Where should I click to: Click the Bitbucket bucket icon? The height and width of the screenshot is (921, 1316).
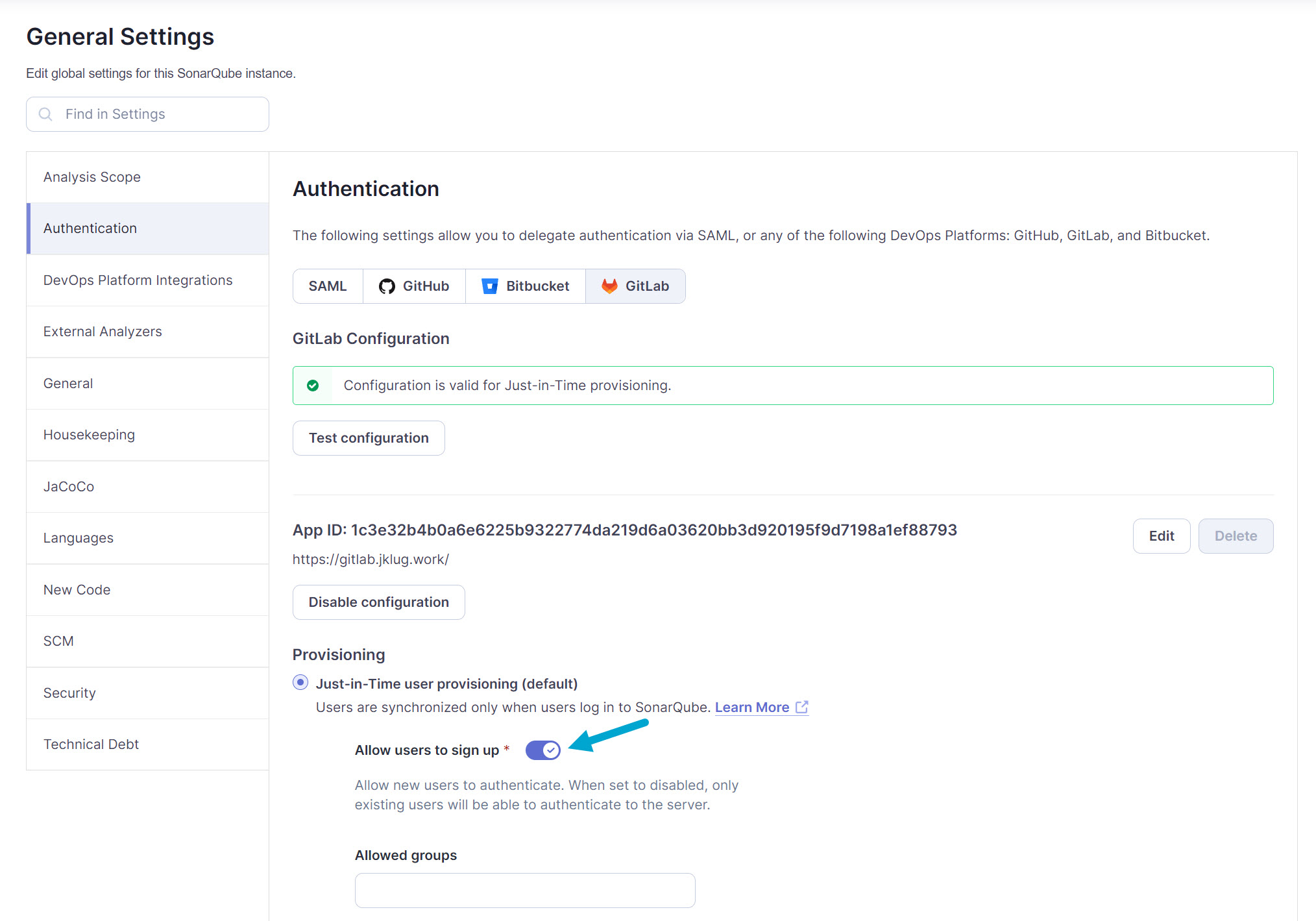[x=489, y=286]
